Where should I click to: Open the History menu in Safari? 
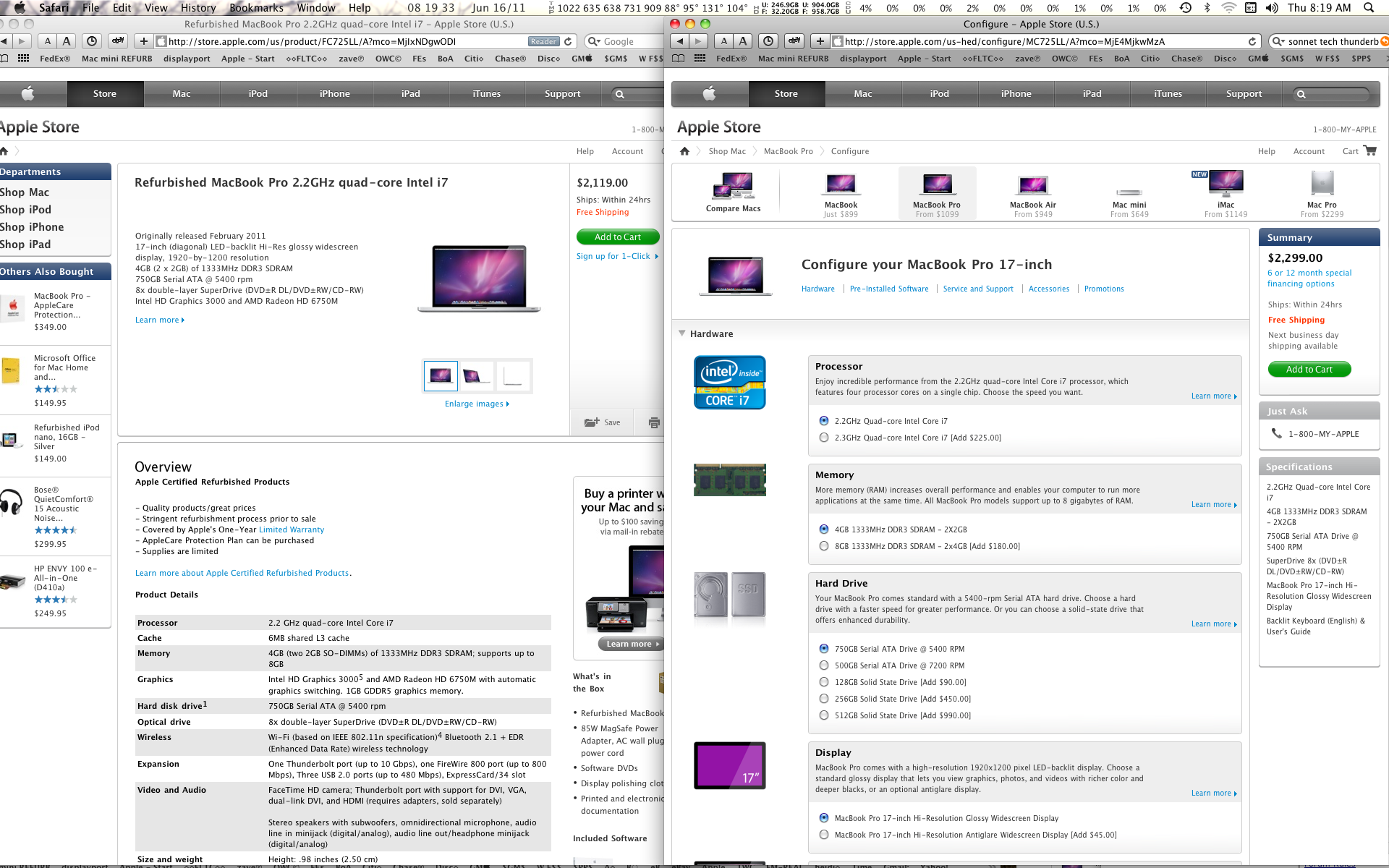pyautogui.click(x=198, y=8)
